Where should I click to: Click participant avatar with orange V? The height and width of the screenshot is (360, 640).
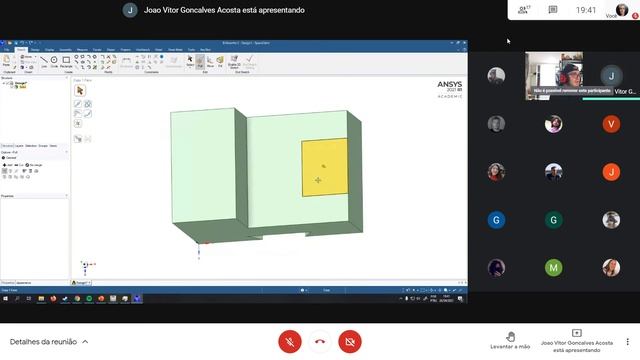[x=611, y=124]
